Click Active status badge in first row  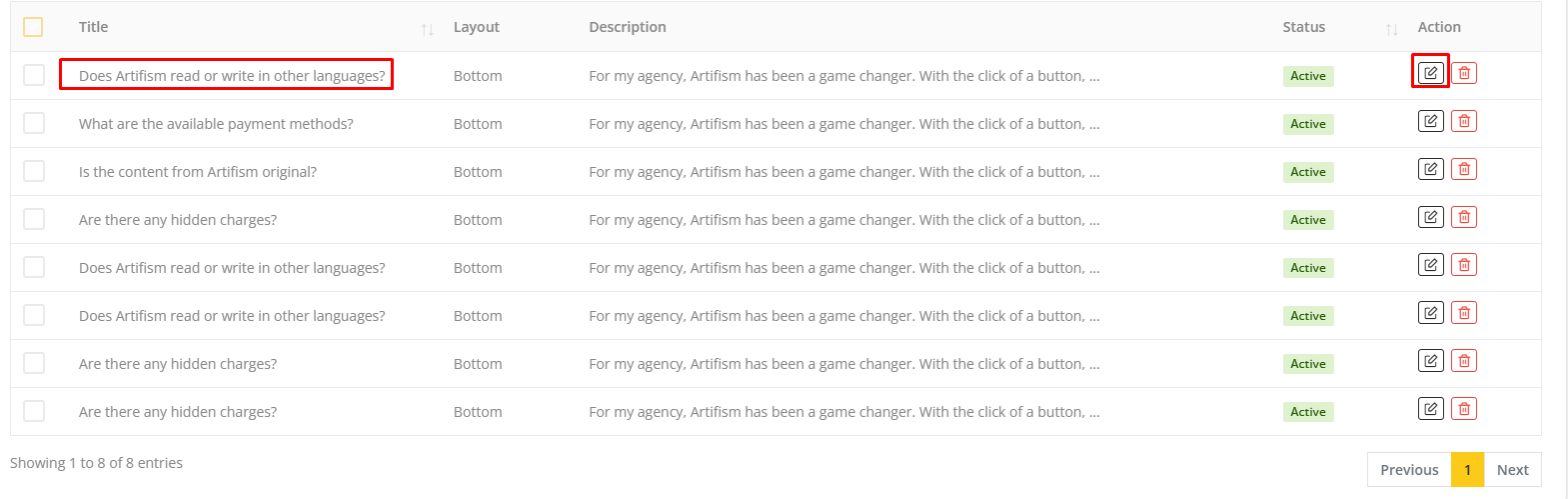pos(1307,76)
